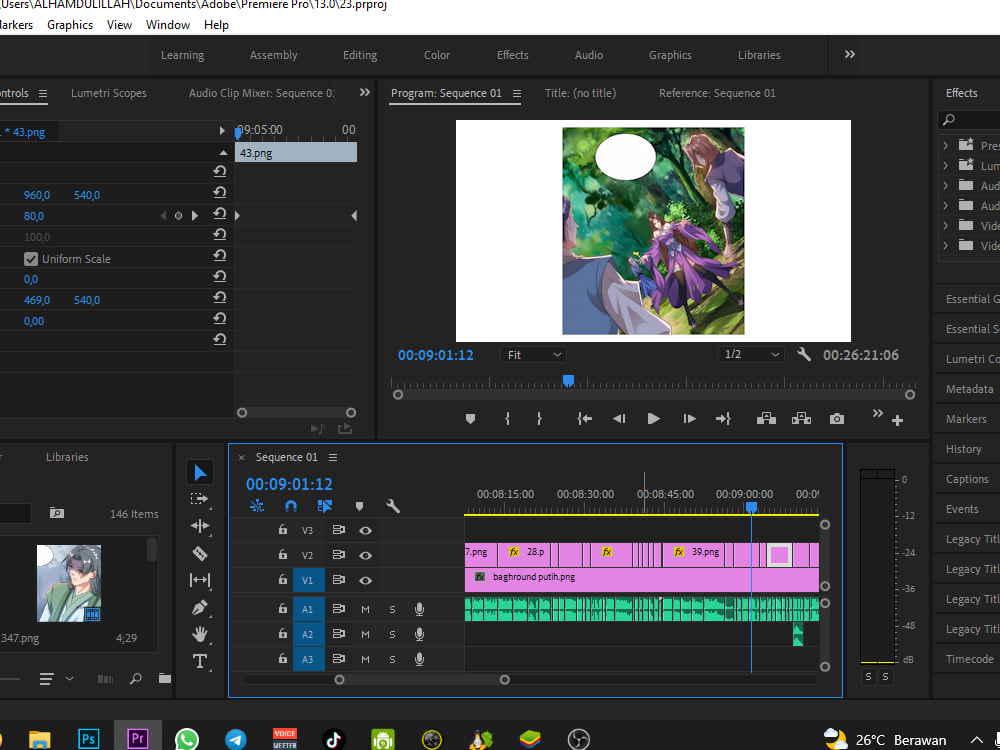Step forward one frame
This screenshot has width=1000, height=750.
coord(689,419)
